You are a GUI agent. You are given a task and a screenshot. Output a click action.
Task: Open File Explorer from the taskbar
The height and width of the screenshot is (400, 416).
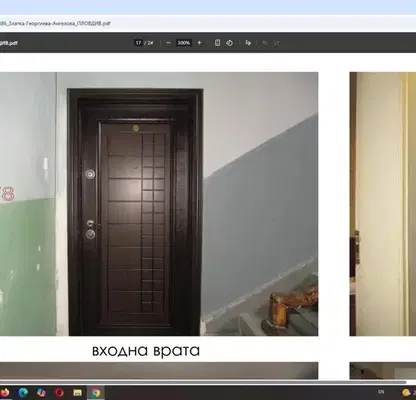(x=78, y=392)
